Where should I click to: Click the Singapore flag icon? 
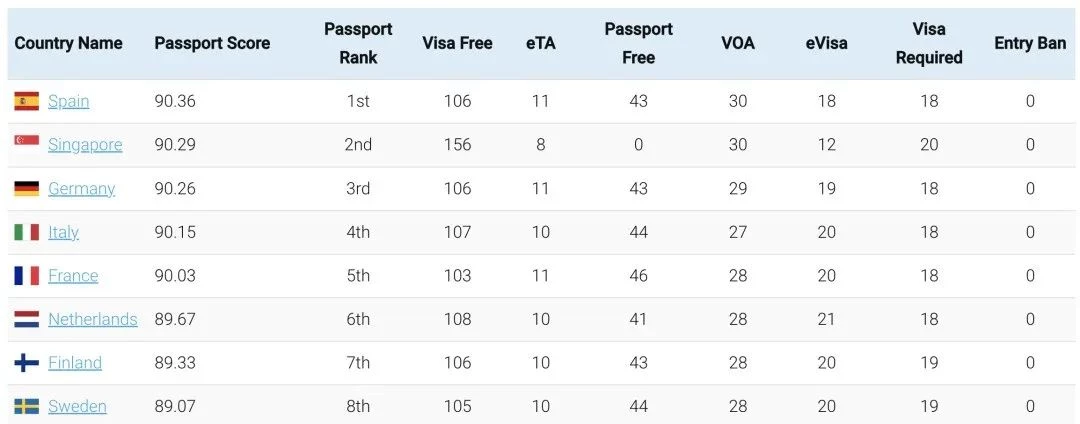point(26,140)
